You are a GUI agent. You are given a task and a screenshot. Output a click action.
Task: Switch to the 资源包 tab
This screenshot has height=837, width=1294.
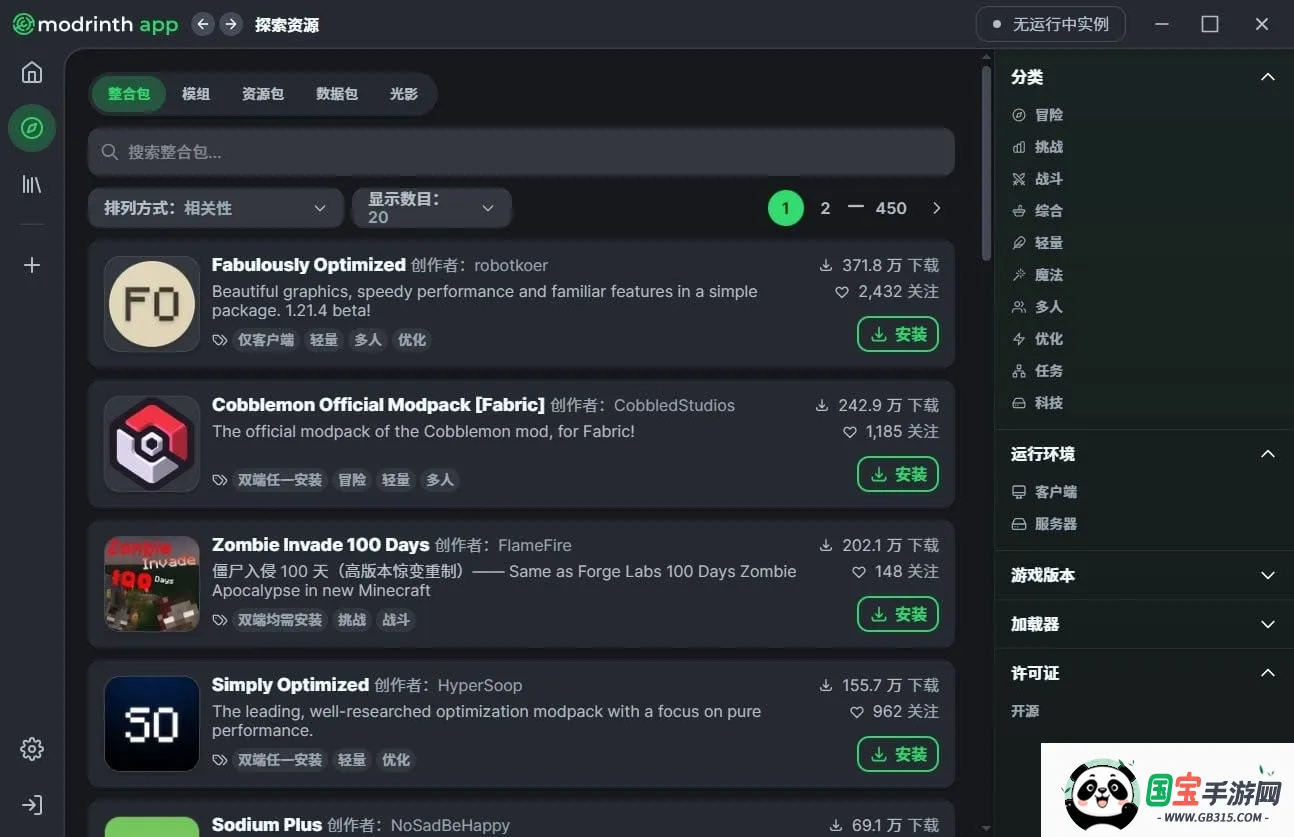pyautogui.click(x=263, y=94)
